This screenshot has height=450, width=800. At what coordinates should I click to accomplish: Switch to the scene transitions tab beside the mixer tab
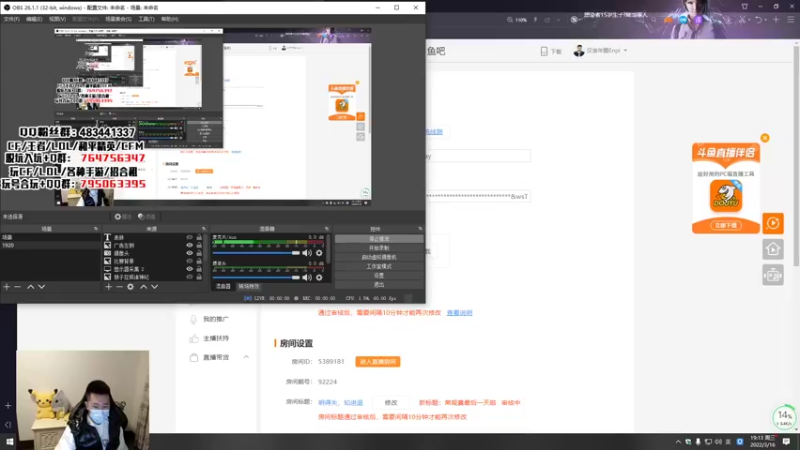point(249,287)
